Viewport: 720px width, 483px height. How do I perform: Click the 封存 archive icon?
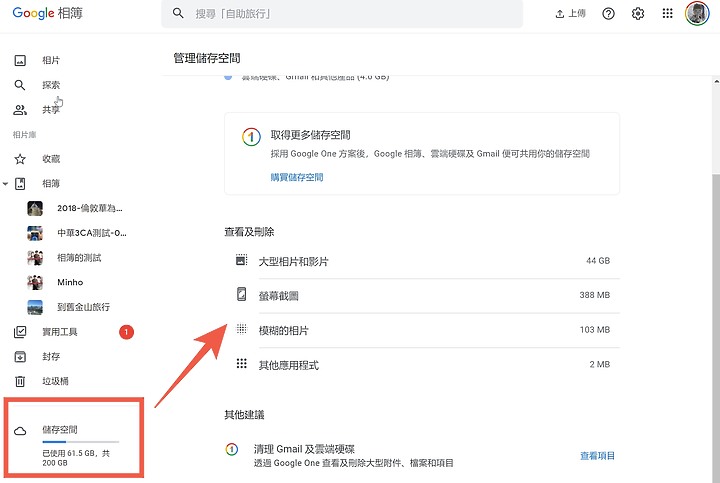20,357
